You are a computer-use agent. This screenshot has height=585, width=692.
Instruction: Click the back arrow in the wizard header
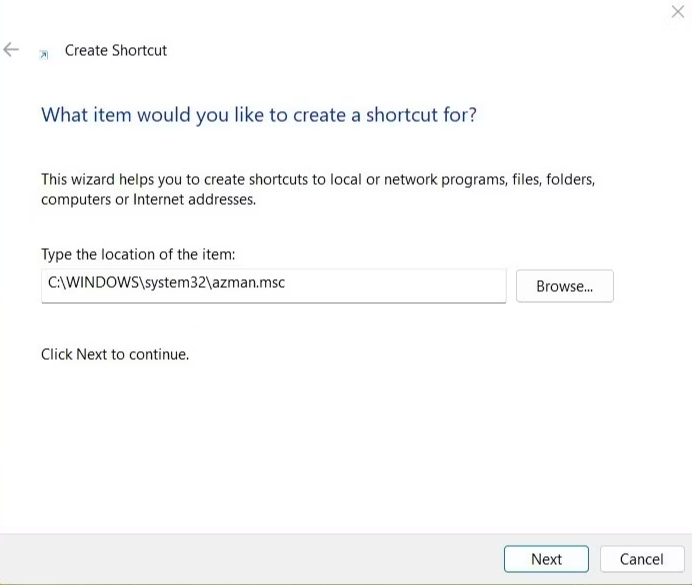pyautogui.click(x=11, y=49)
